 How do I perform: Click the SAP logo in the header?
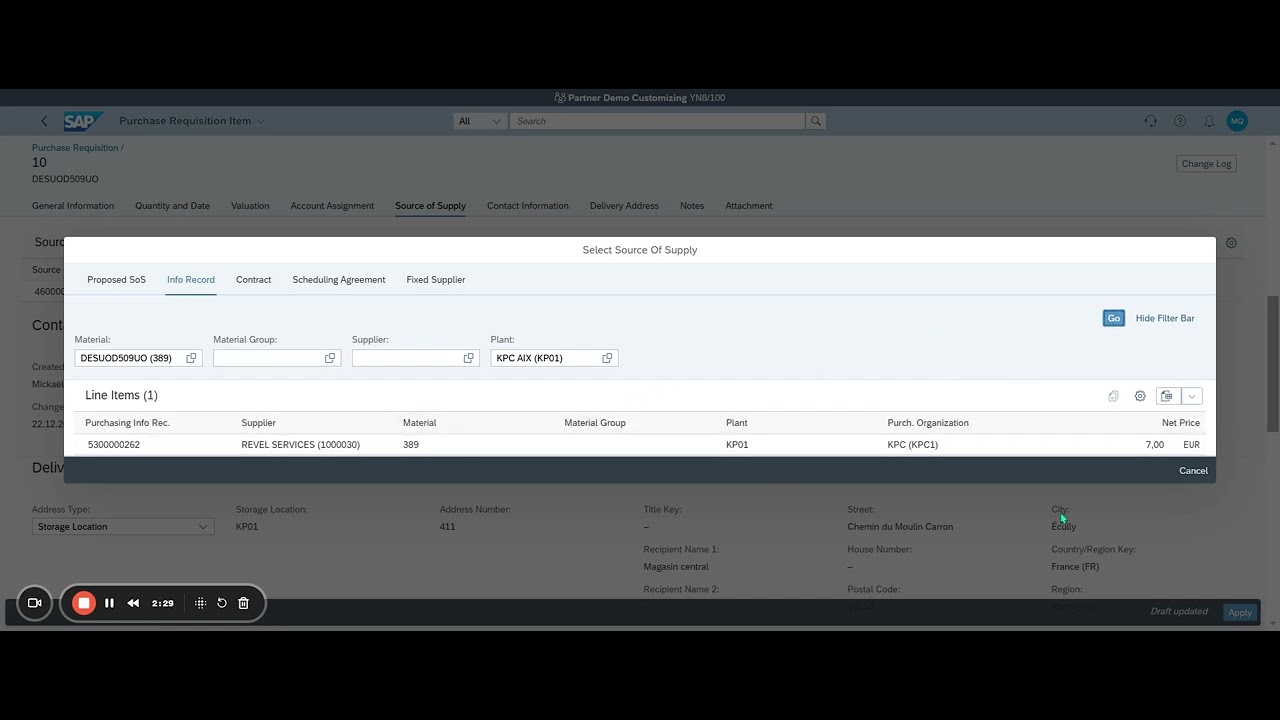click(84, 121)
